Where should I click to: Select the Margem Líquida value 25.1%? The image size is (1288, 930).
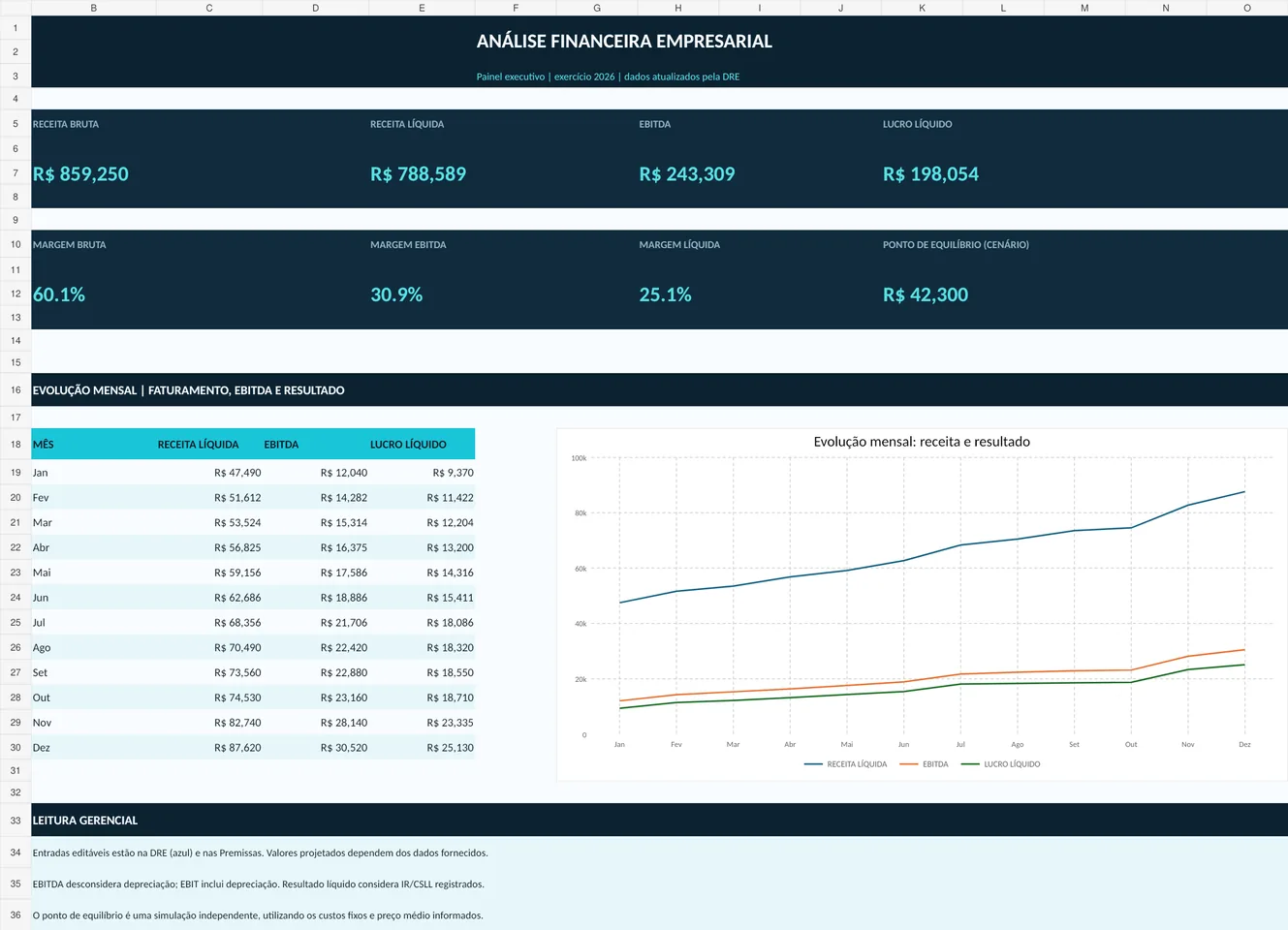tap(665, 294)
